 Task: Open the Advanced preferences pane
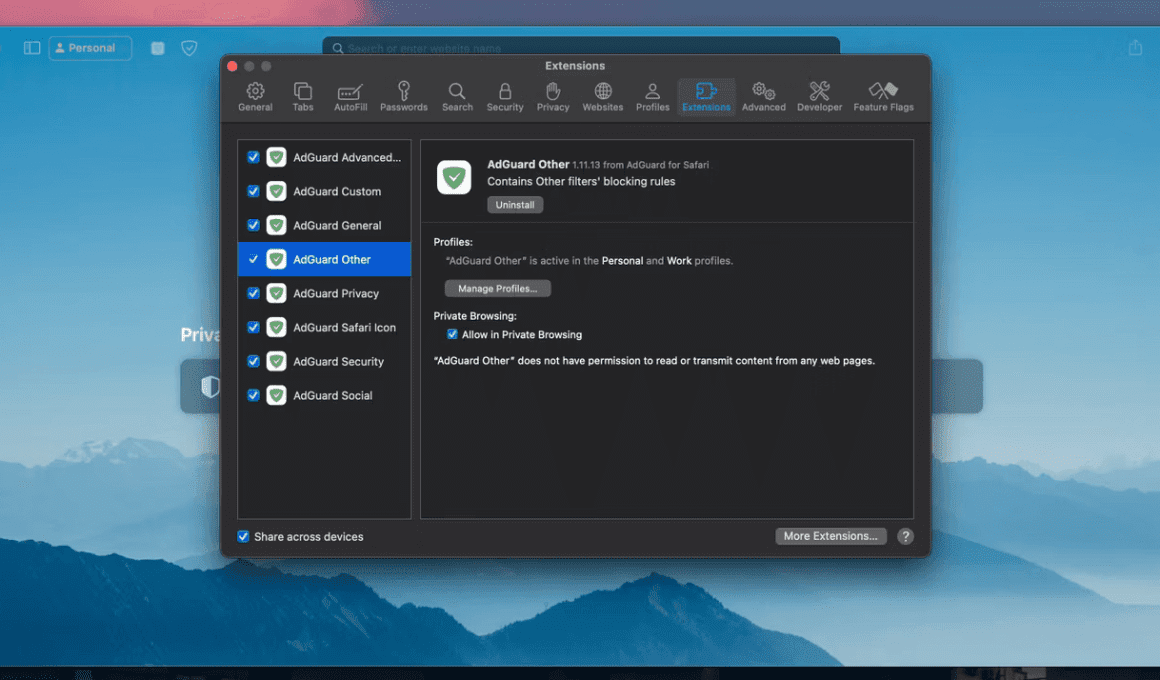[763, 97]
